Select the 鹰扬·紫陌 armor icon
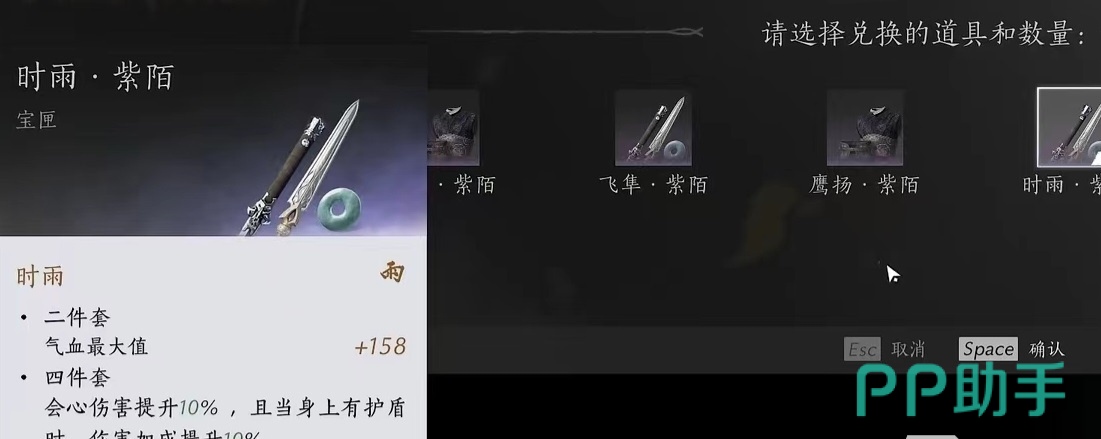This screenshot has height=439, width=1101. click(864, 127)
